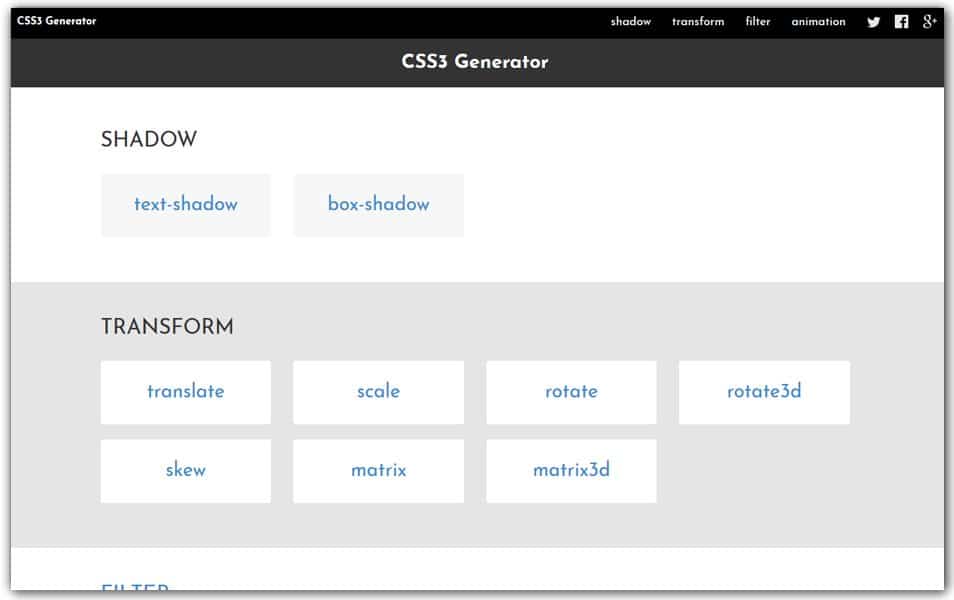Click the SHADOW section heading
The height and width of the screenshot is (600, 954).
pyautogui.click(x=148, y=139)
